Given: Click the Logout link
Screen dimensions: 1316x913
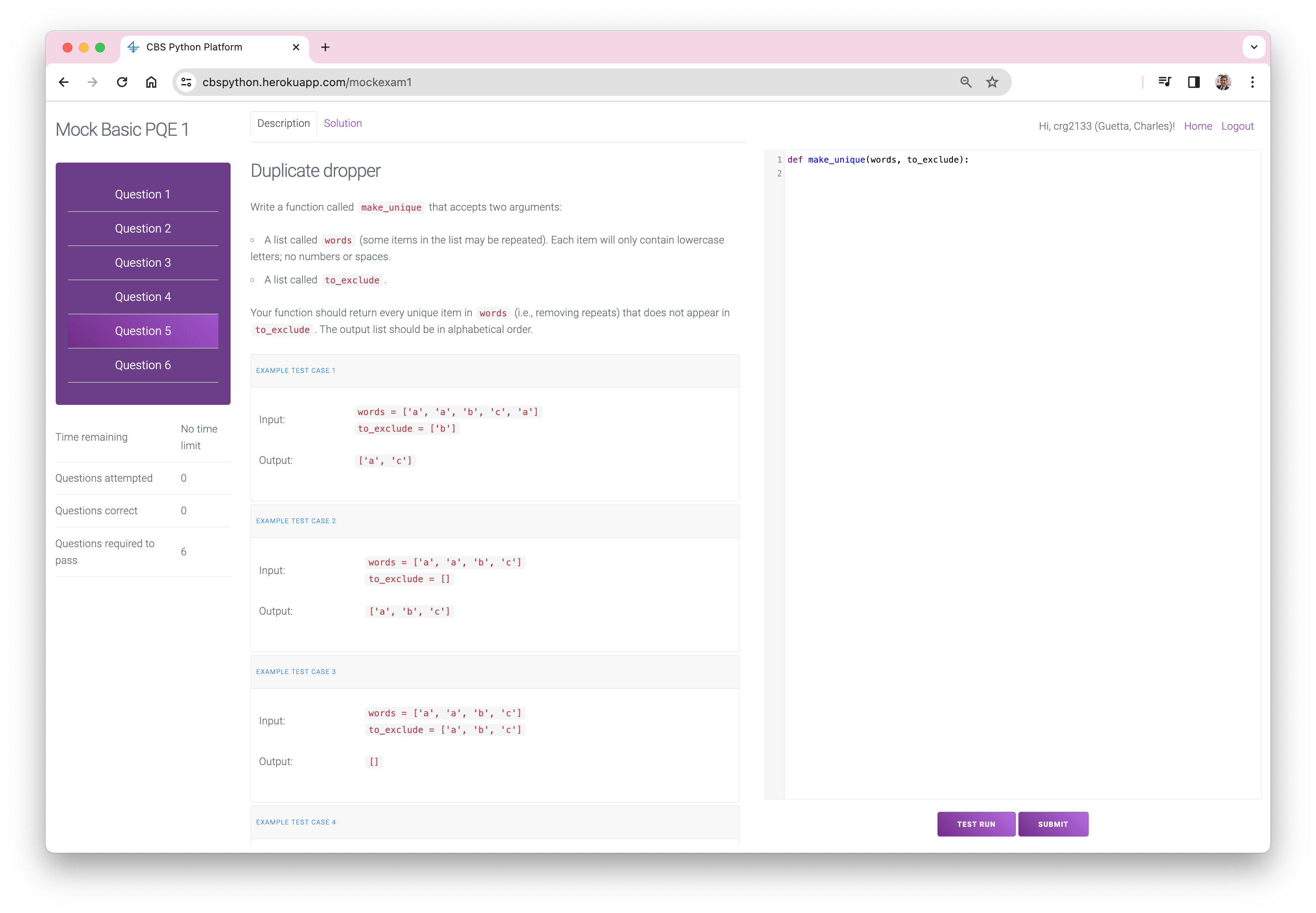Looking at the screenshot, I should click(1237, 126).
